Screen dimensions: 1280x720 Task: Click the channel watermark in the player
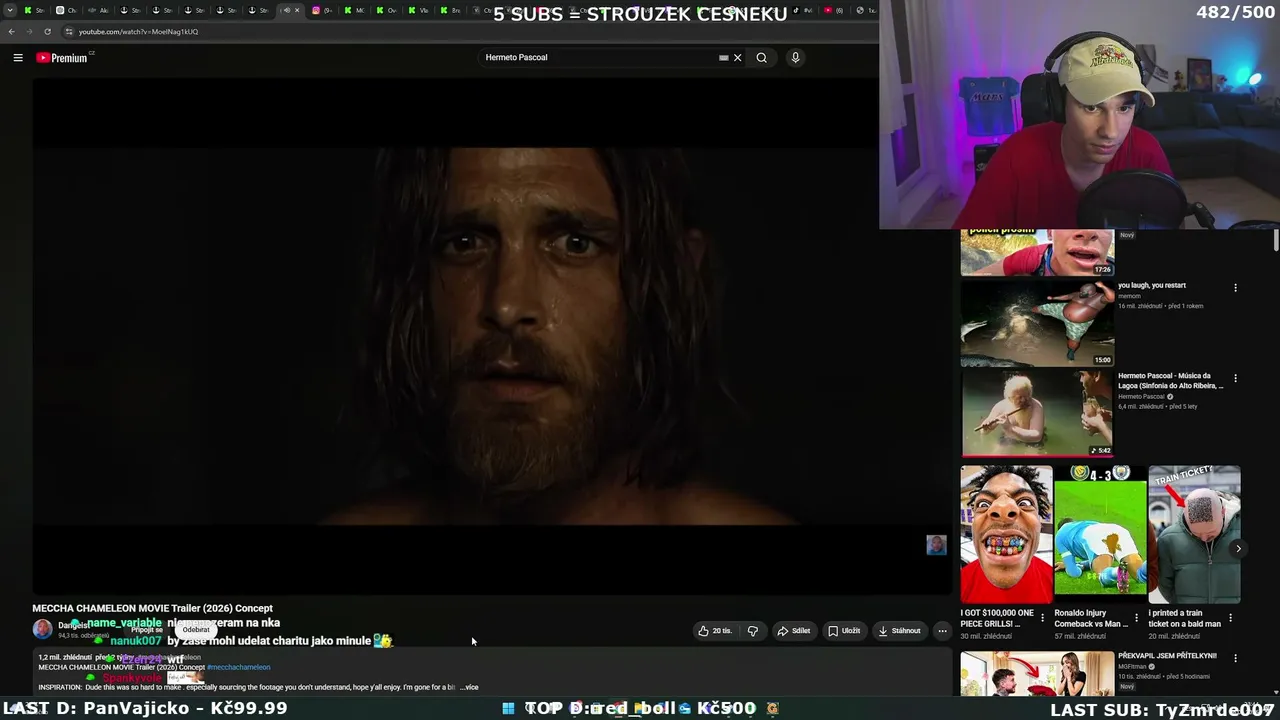pos(936,545)
